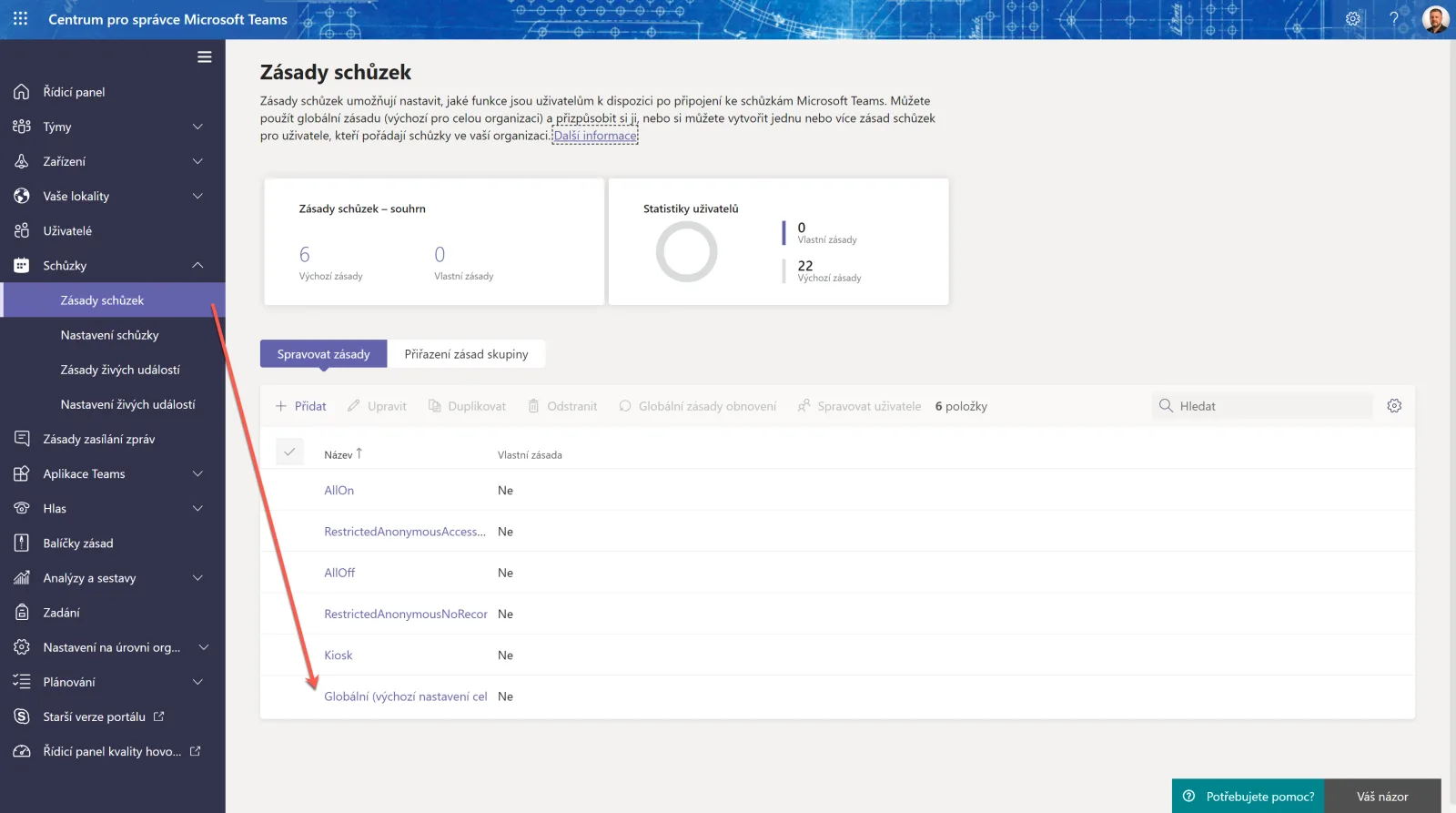Image resolution: width=1456 pixels, height=813 pixels.
Task: Open table column settings gear icon
Action: 1394,406
